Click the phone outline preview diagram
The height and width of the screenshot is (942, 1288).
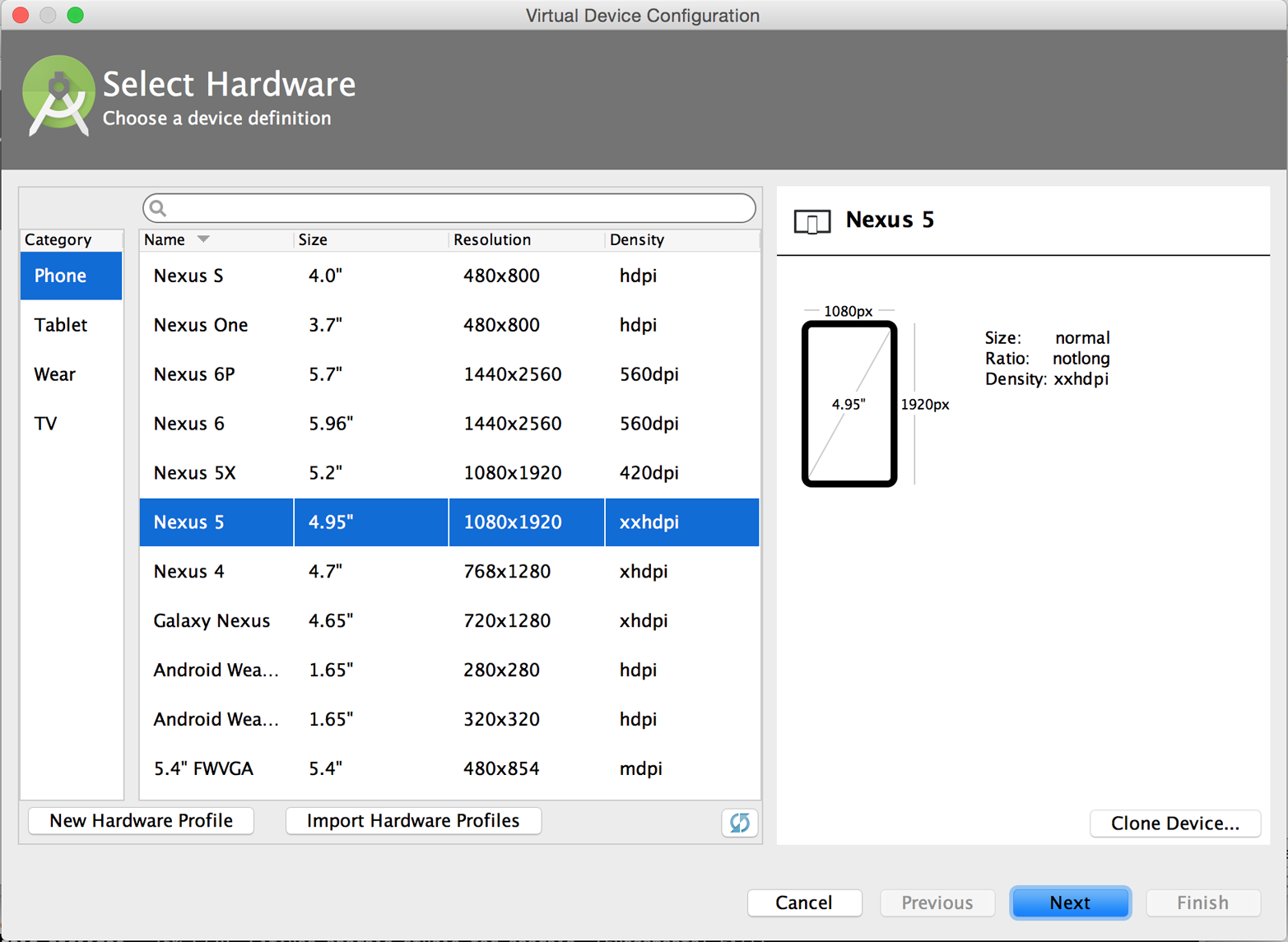[849, 403]
